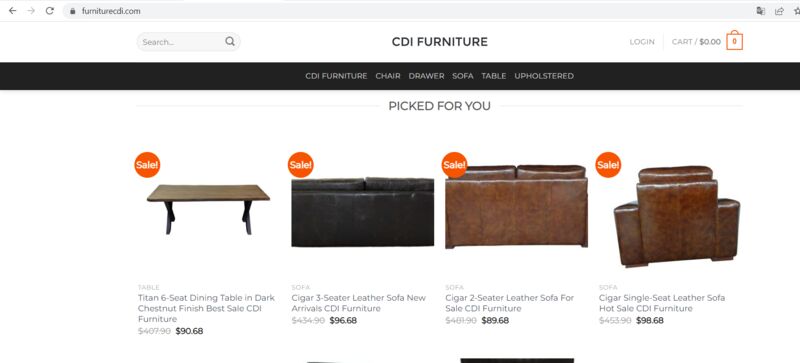Reload the page with refresh icon
This screenshot has width=800, height=363.
(x=49, y=11)
